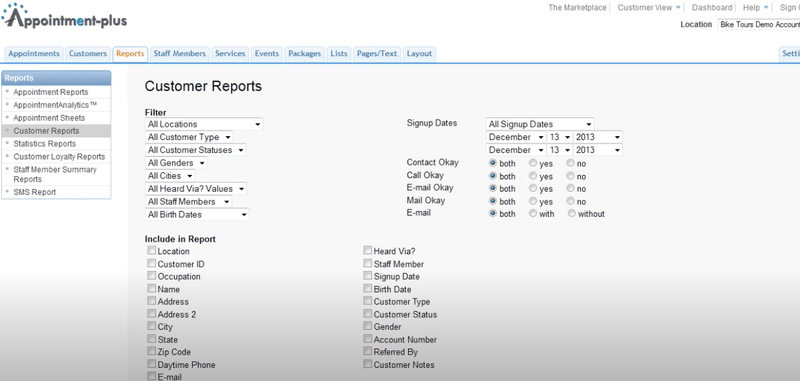
Task: Check the Zip Code checkbox
Action: pyautogui.click(x=152, y=351)
